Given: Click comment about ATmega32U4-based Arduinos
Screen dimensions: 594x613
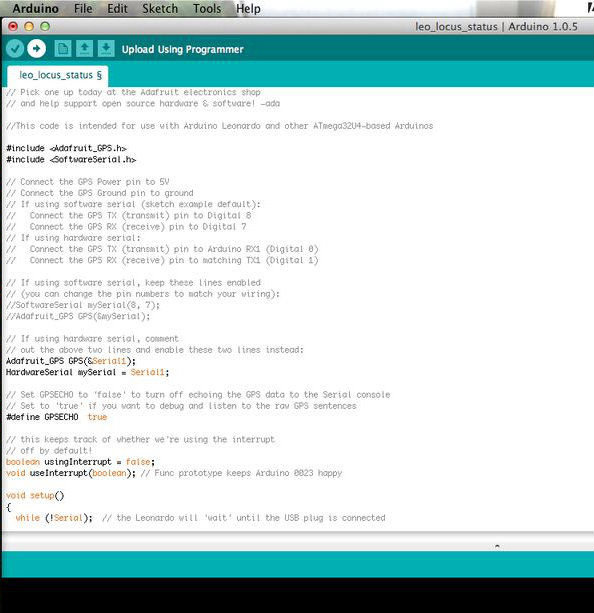Looking at the screenshot, I should pyautogui.click(x=220, y=126).
